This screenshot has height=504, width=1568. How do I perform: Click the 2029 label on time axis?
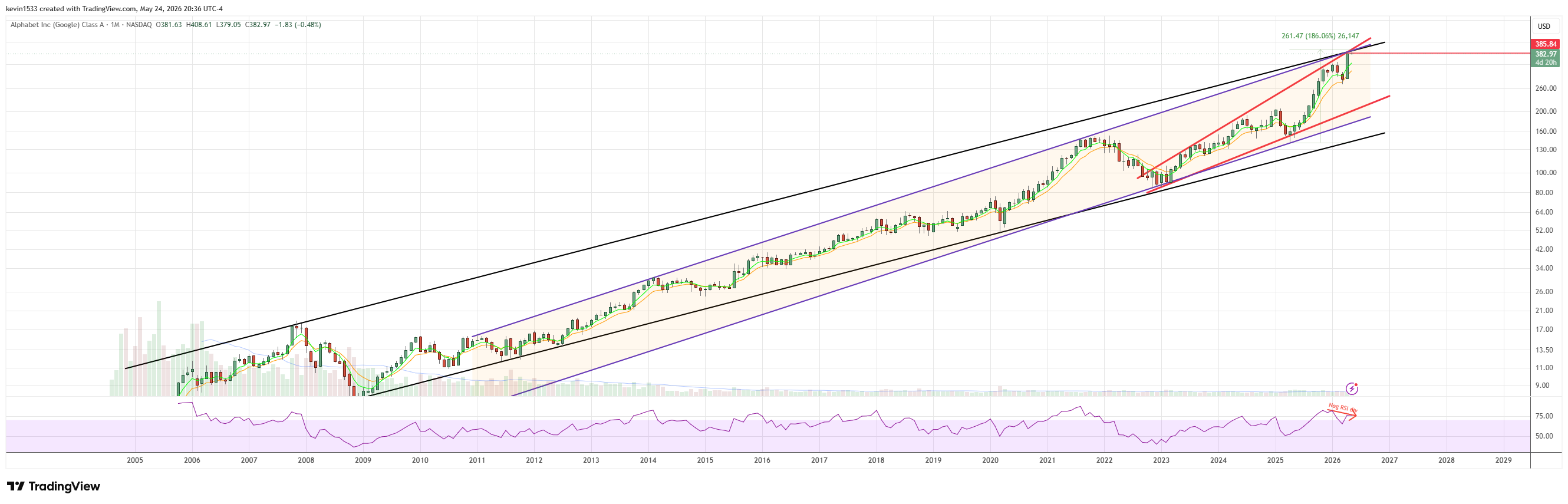point(1503,460)
